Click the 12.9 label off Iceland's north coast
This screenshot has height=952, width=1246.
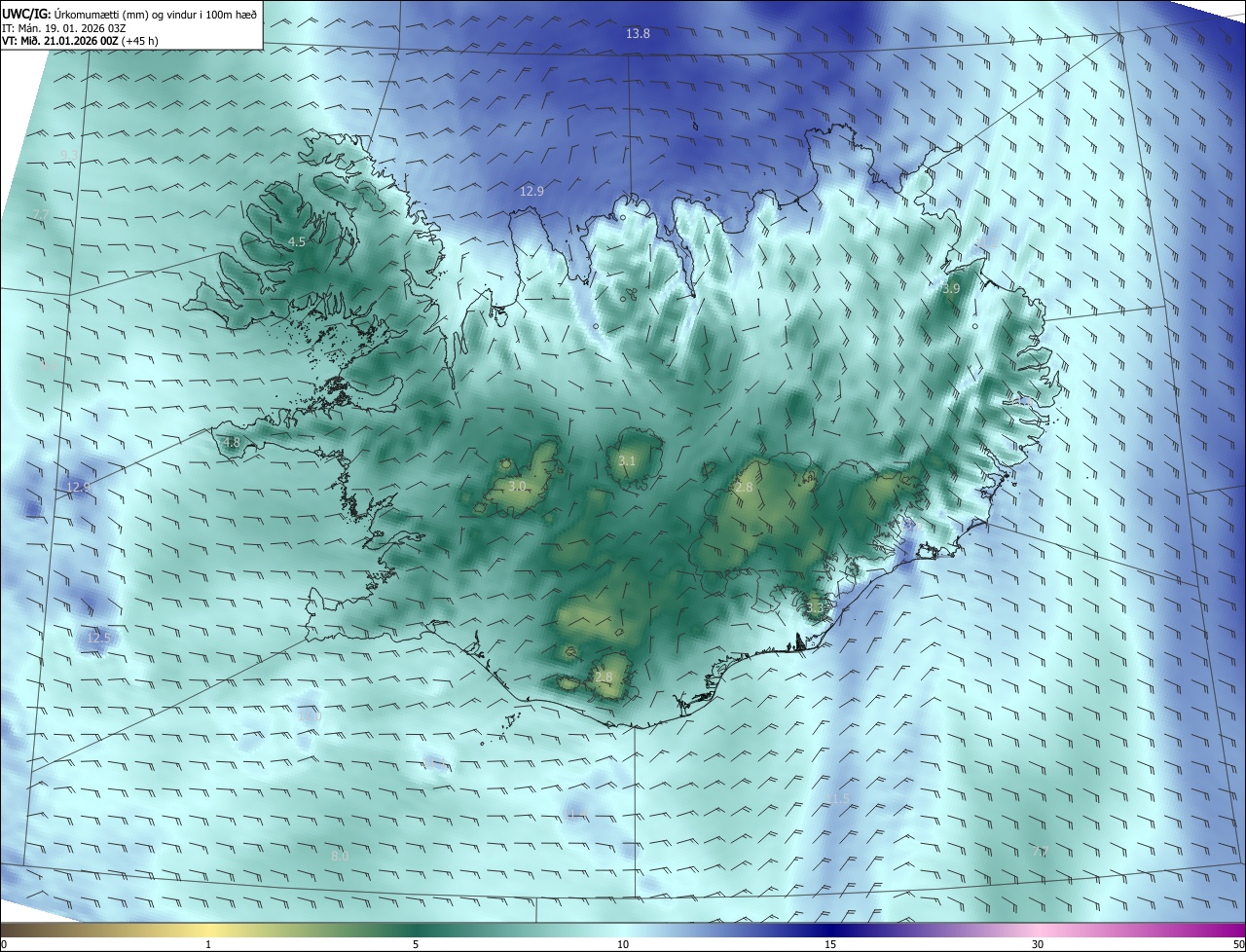531,191
